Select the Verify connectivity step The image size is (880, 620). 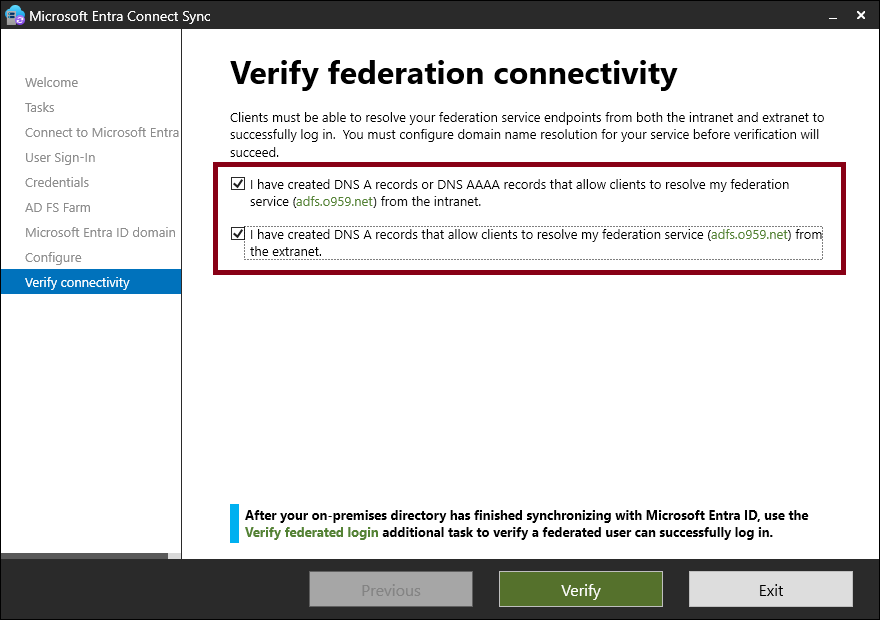pos(91,282)
